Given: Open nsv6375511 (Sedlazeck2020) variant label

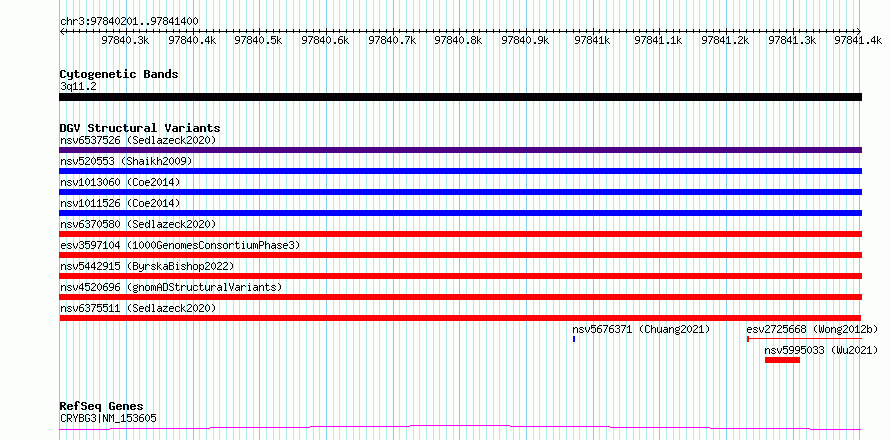Looking at the screenshot, I should (x=138, y=308).
